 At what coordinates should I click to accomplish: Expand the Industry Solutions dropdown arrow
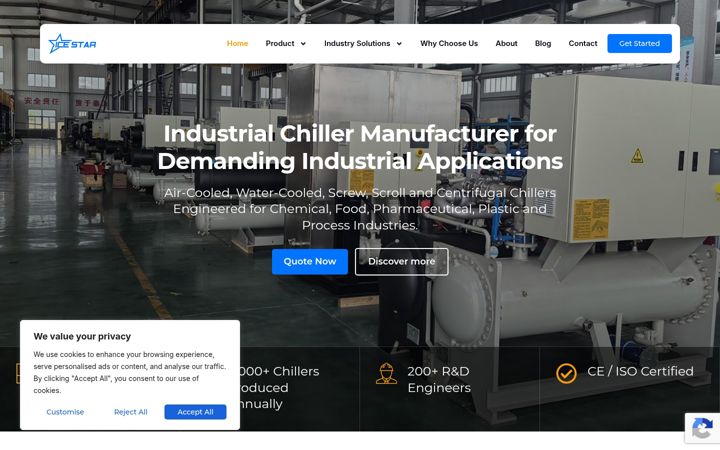[x=399, y=44]
